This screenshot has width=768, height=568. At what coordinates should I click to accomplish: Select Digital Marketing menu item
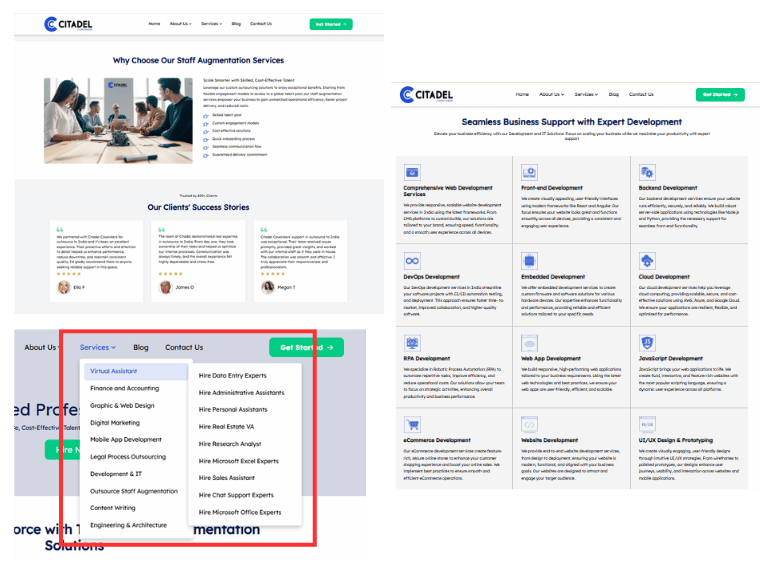point(115,423)
